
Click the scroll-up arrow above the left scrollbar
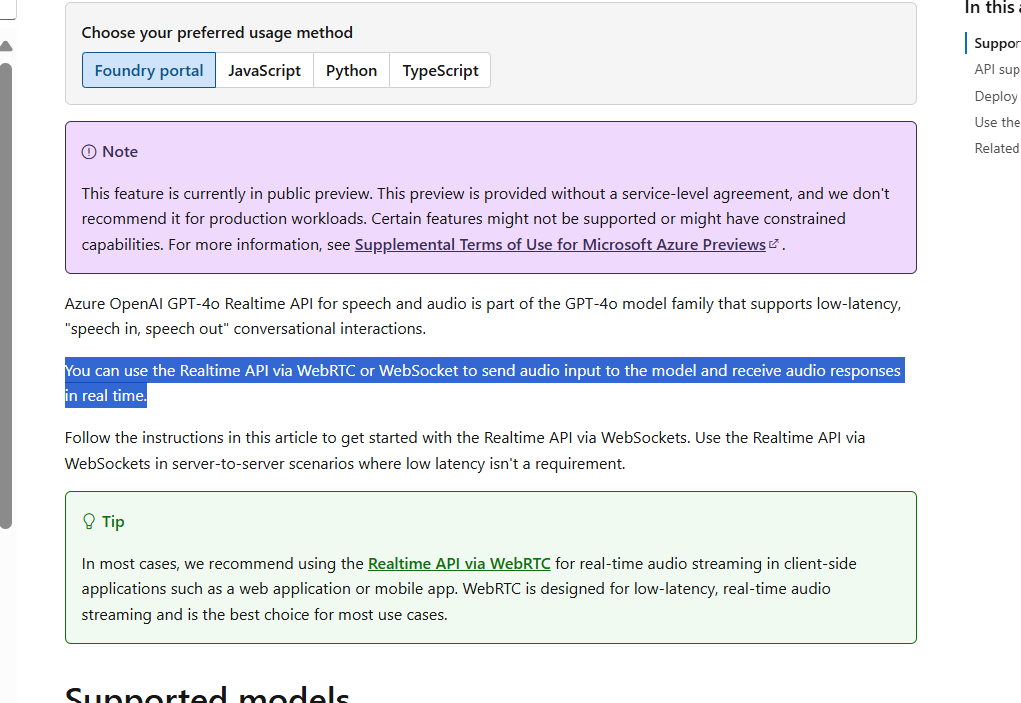coord(7,45)
